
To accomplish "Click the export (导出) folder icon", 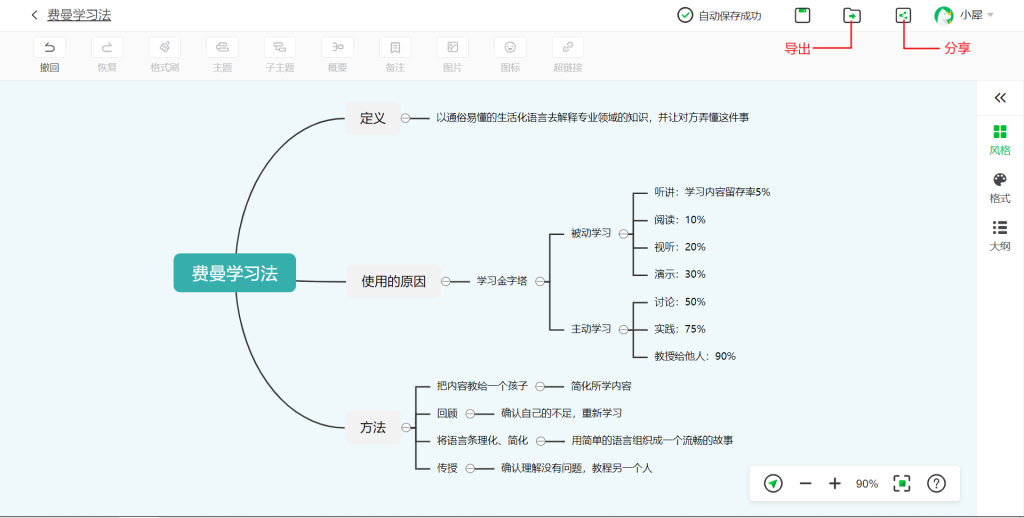I will pos(852,15).
